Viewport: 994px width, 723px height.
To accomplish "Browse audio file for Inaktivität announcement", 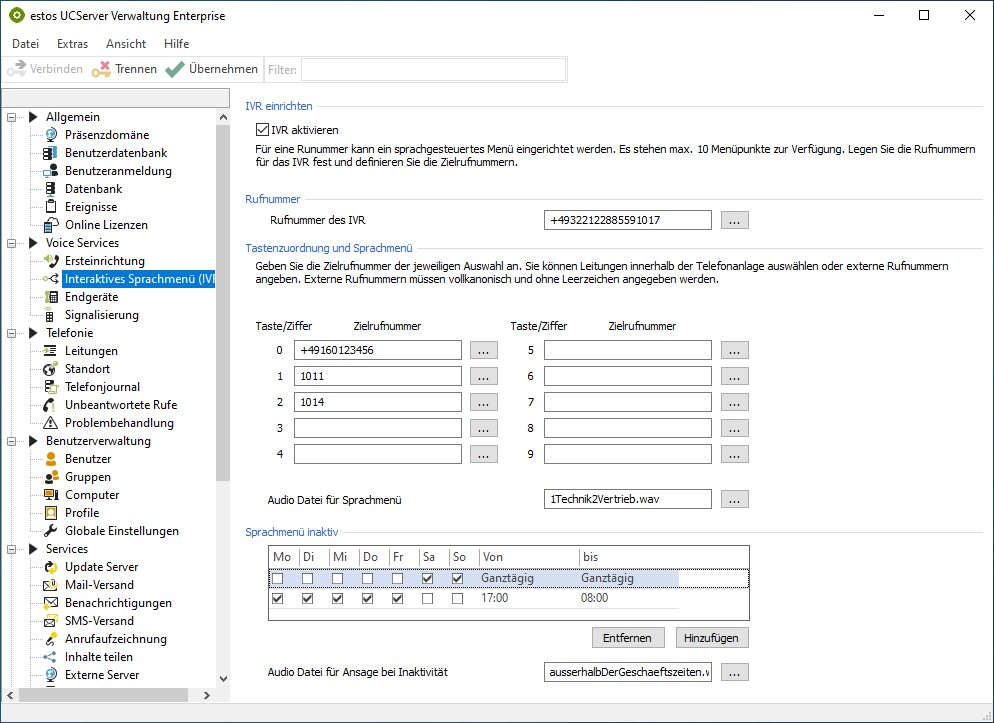I will pyautogui.click(x=734, y=672).
